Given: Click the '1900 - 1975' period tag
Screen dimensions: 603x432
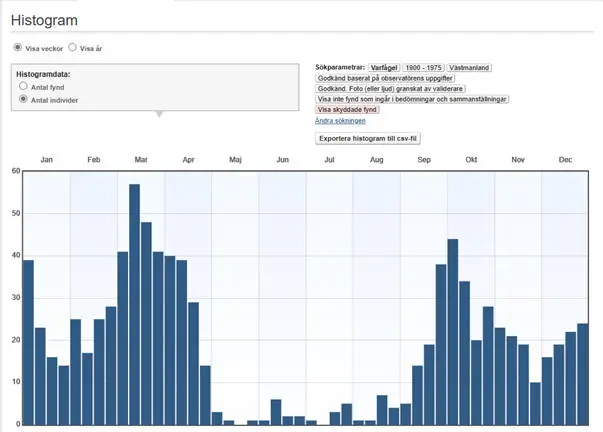Looking at the screenshot, I should 422,67.
